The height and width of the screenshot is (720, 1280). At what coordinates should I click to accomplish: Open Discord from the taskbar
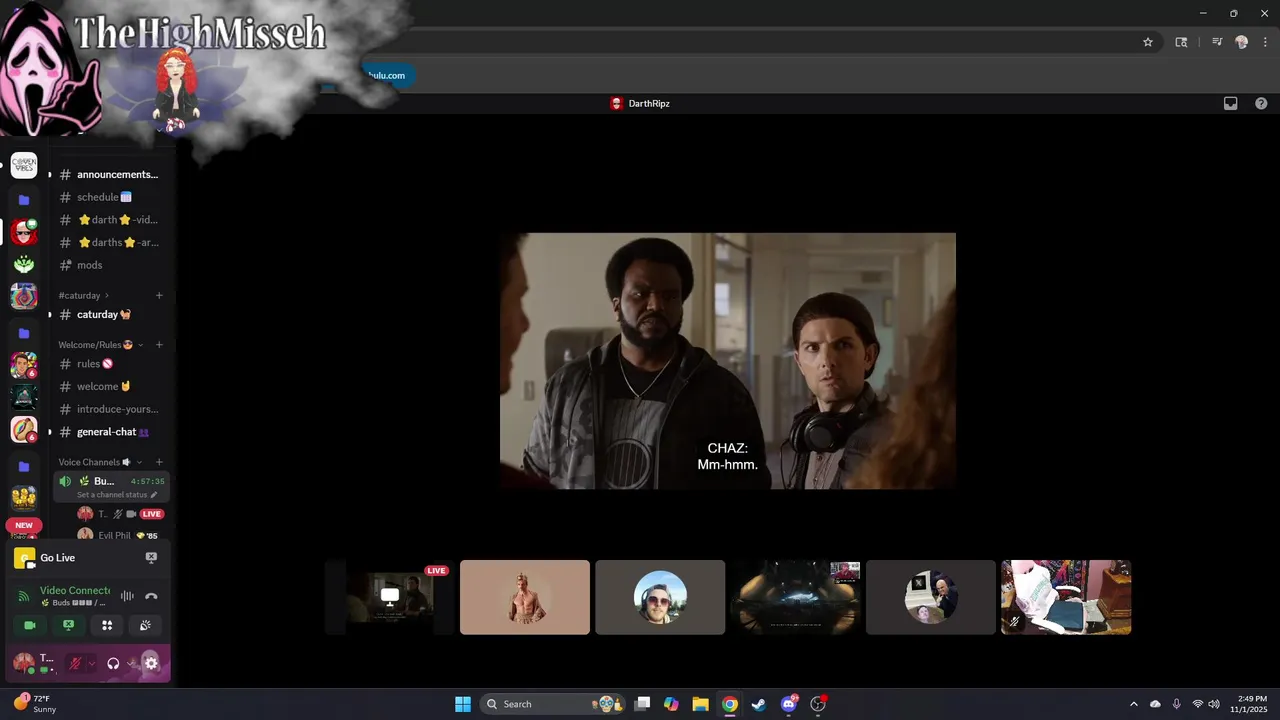[789, 704]
